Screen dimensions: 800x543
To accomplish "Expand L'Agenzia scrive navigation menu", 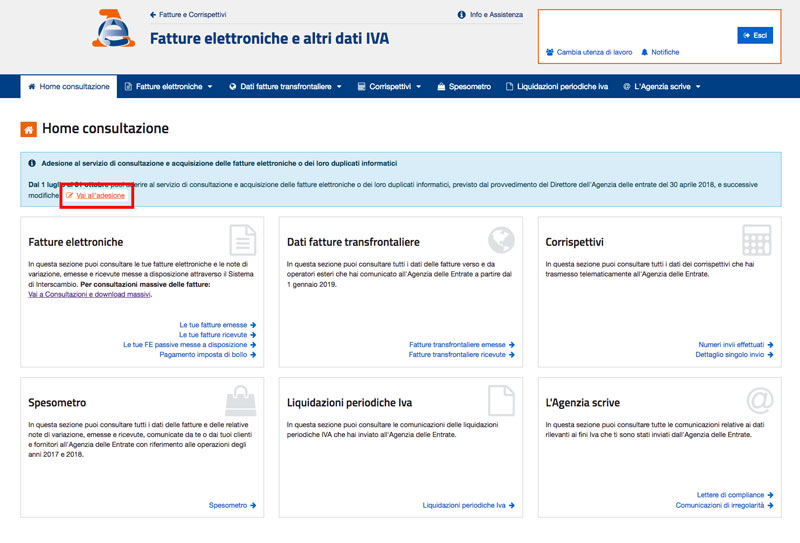I will (662, 87).
